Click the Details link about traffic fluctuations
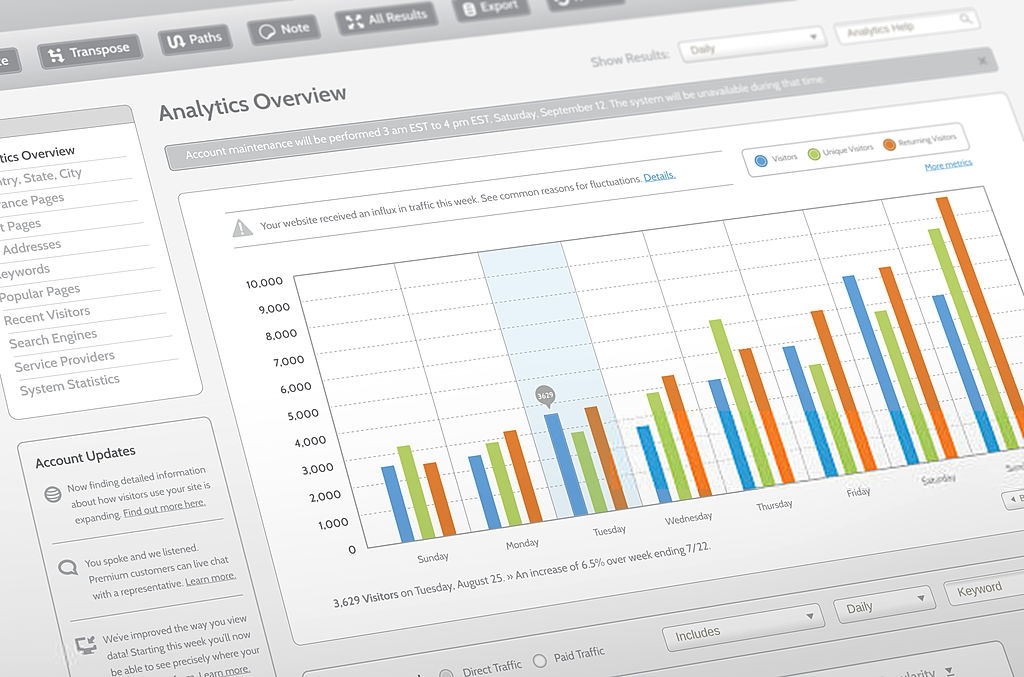 (x=658, y=175)
